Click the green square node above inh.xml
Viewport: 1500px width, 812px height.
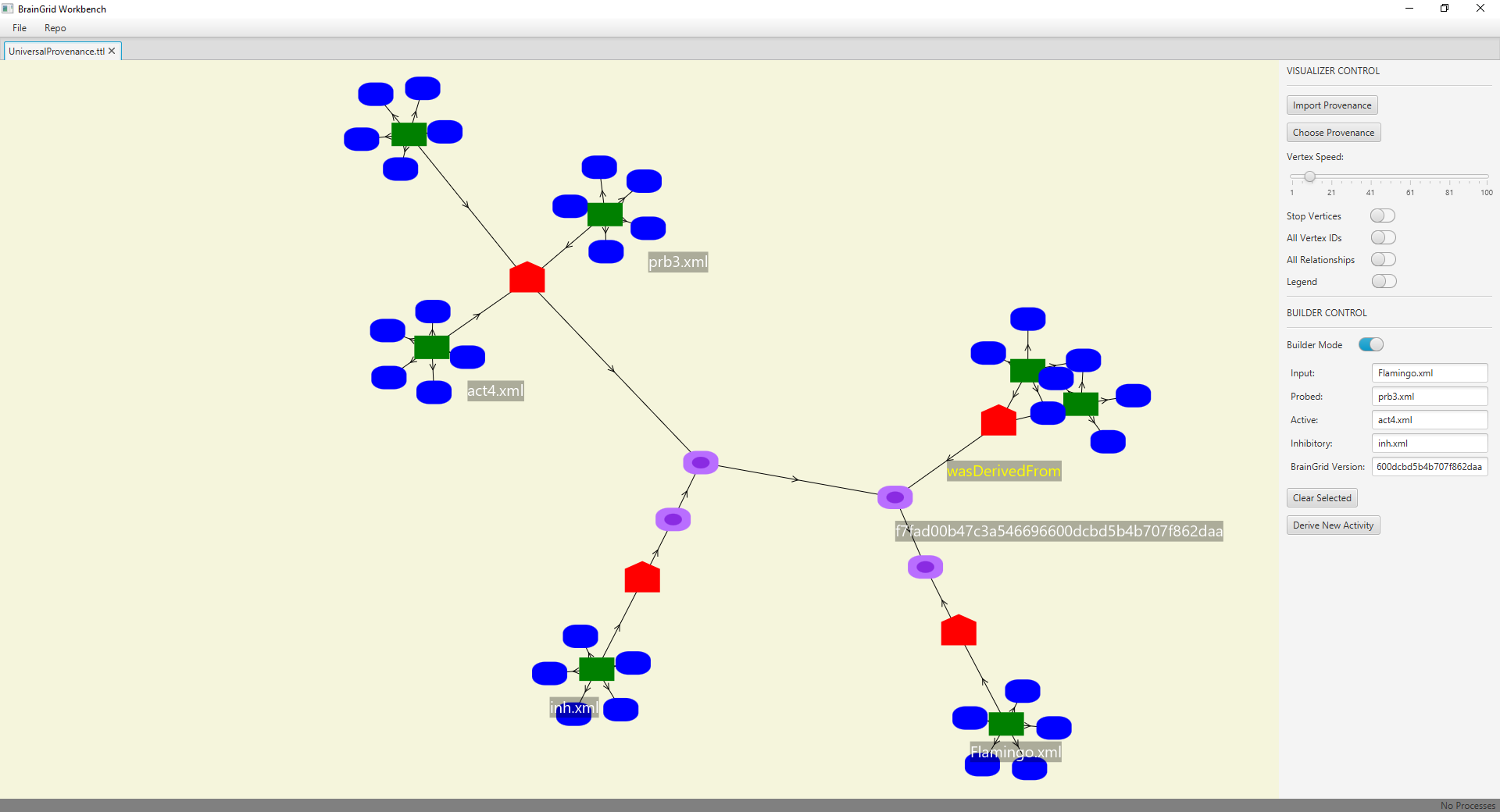tap(597, 669)
